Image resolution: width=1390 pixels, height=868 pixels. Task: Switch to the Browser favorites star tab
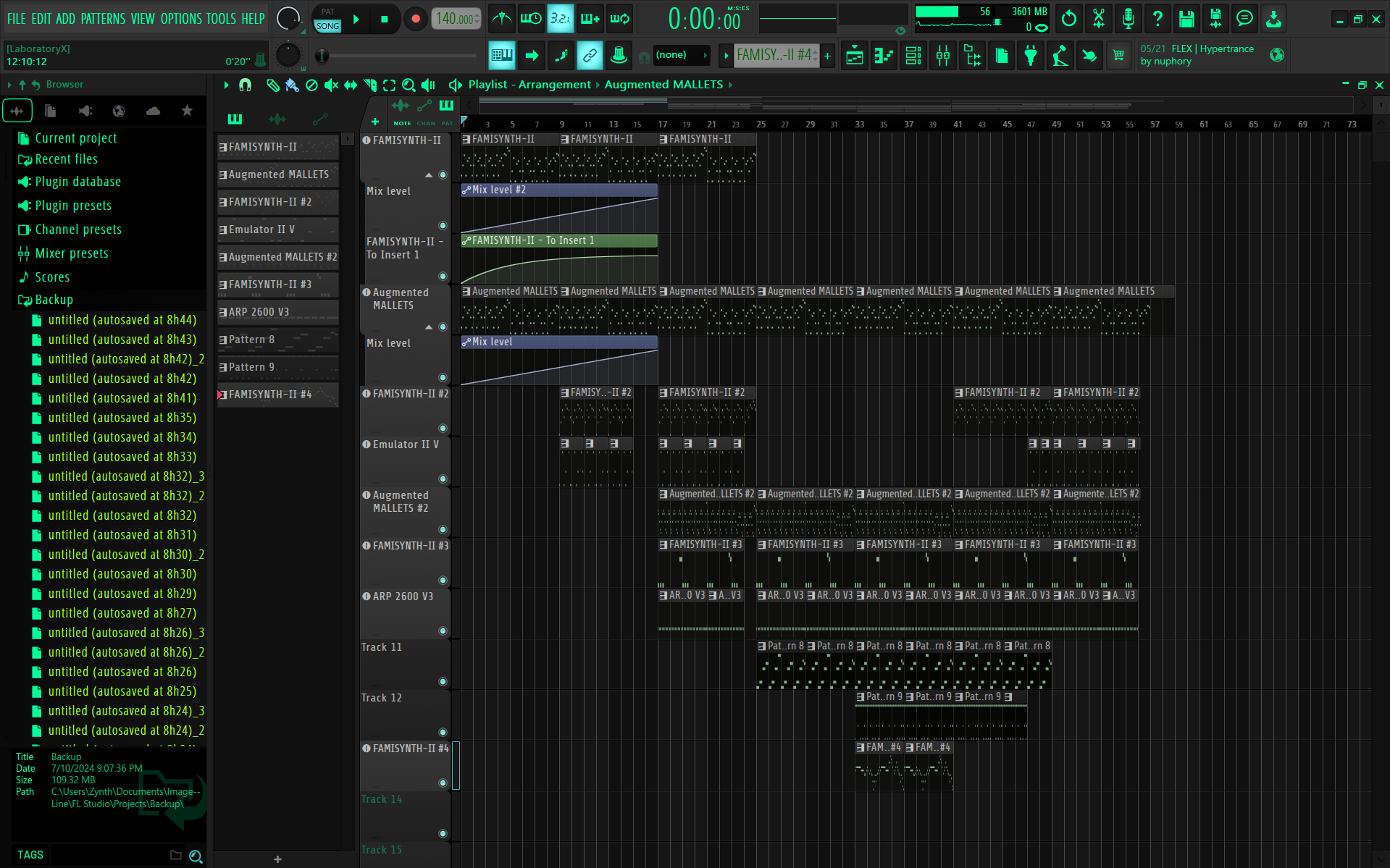coord(187,111)
